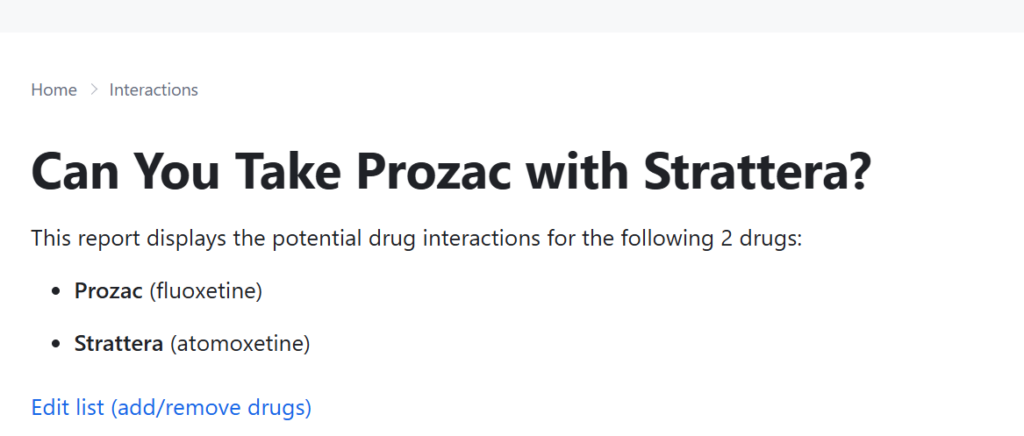Go to the Home breadcrumb link
The width and height of the screenshot is (1024, 436).
point(54,89)
